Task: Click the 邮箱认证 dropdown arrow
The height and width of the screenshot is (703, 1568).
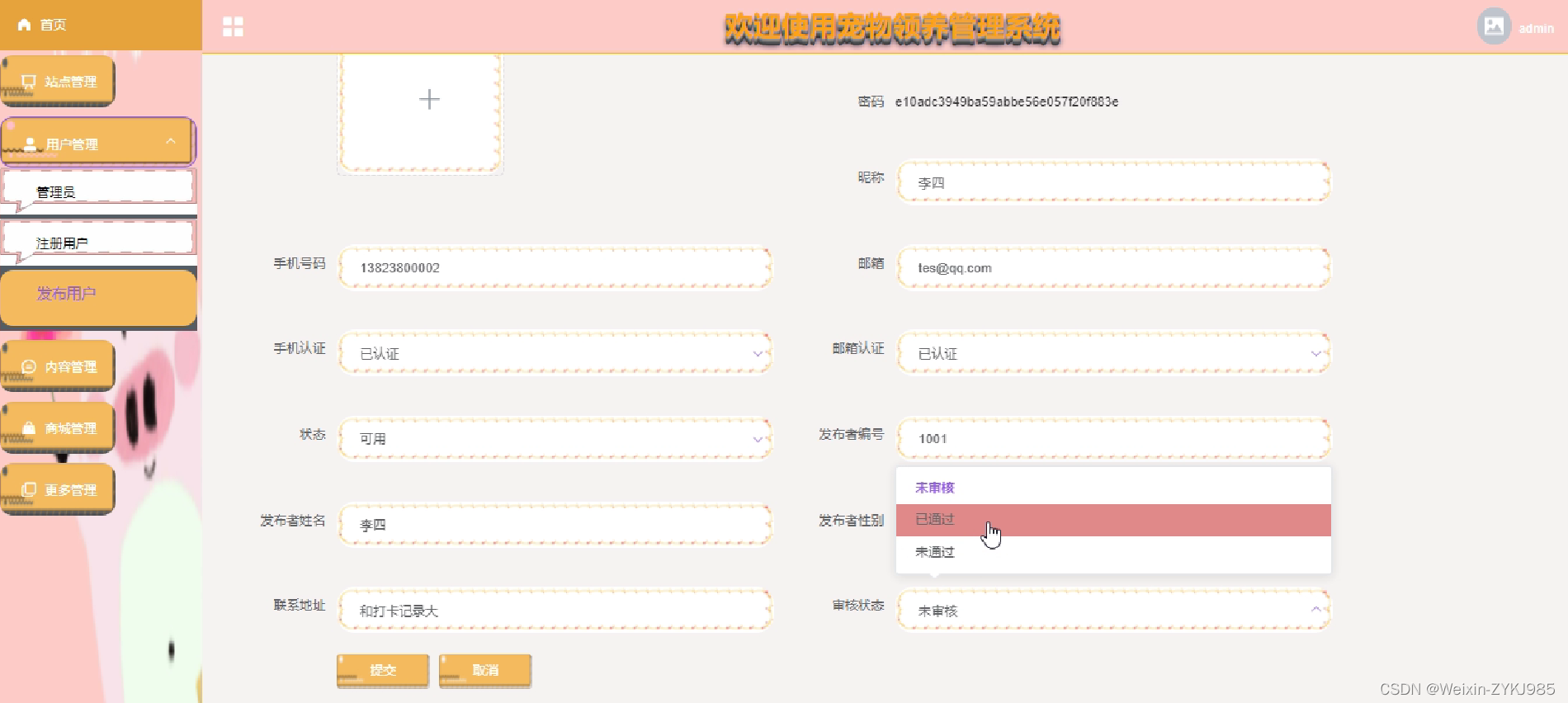Action: tap(1315, 354)
